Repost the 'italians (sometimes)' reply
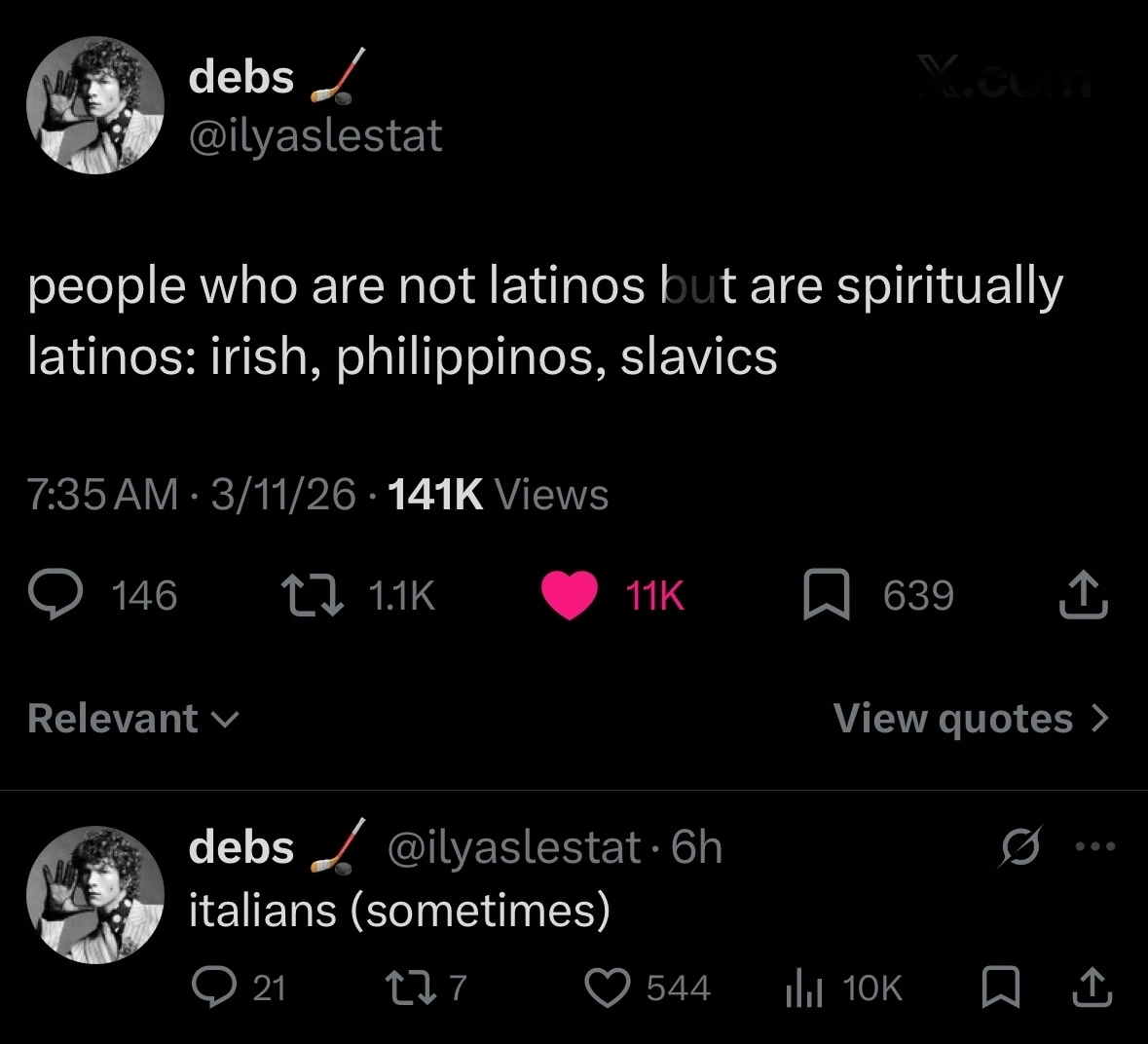Image resolution: width=1148 pixels, height=1044 pixels. pyautogui.click(x=424, y=988)
